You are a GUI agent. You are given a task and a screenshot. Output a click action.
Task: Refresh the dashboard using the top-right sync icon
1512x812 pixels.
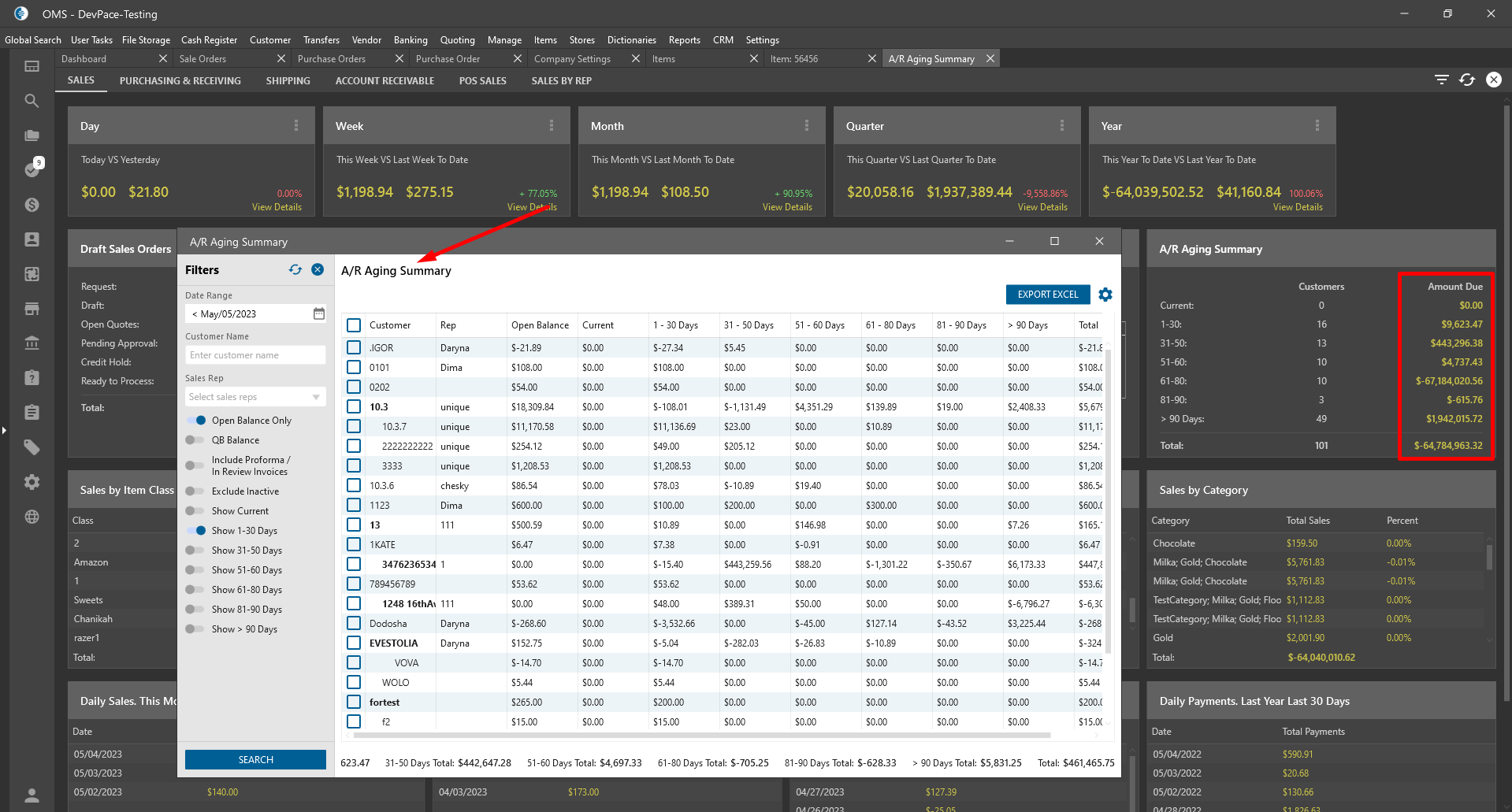pos(1467,80)
